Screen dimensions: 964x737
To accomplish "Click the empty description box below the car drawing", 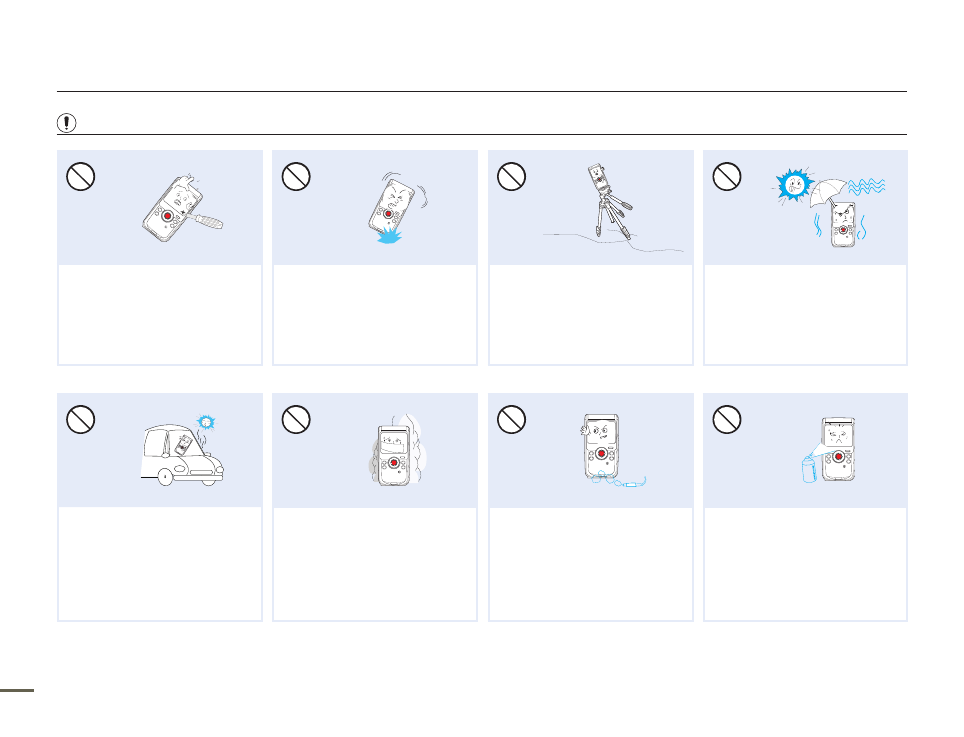I will [160, 564].
